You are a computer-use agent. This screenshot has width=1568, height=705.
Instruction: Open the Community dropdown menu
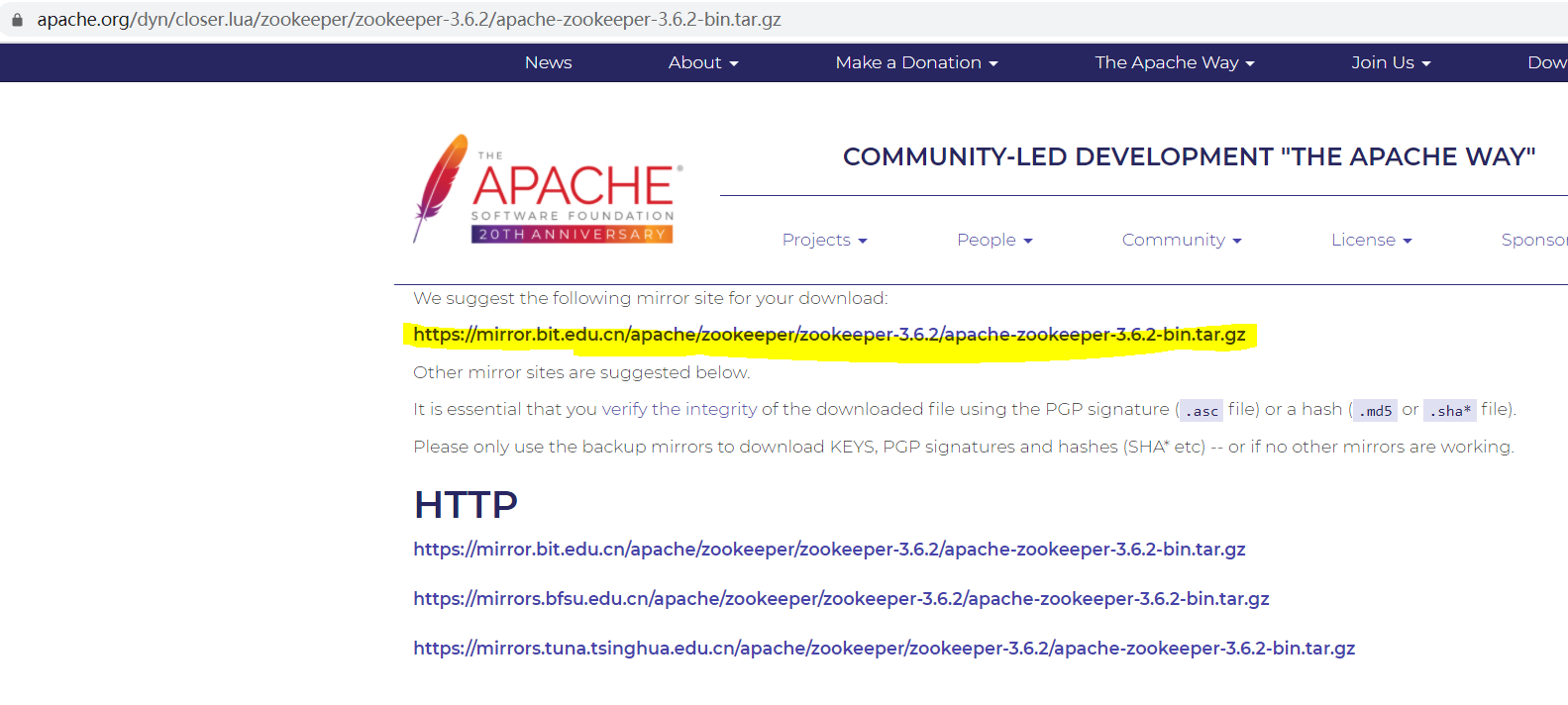click(1182, 240)
